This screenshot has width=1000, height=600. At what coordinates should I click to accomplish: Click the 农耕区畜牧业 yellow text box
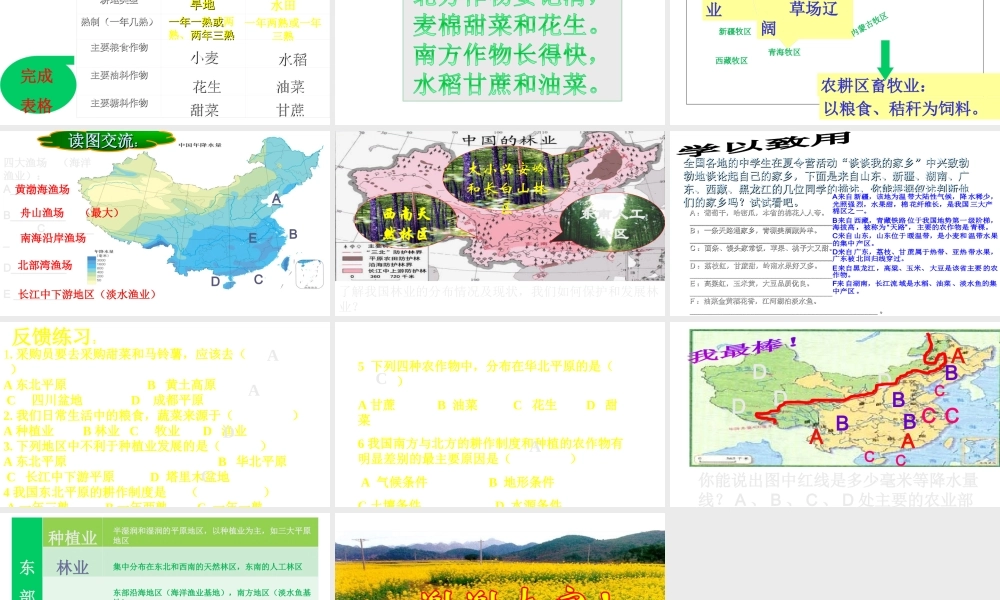pos(906,96)
